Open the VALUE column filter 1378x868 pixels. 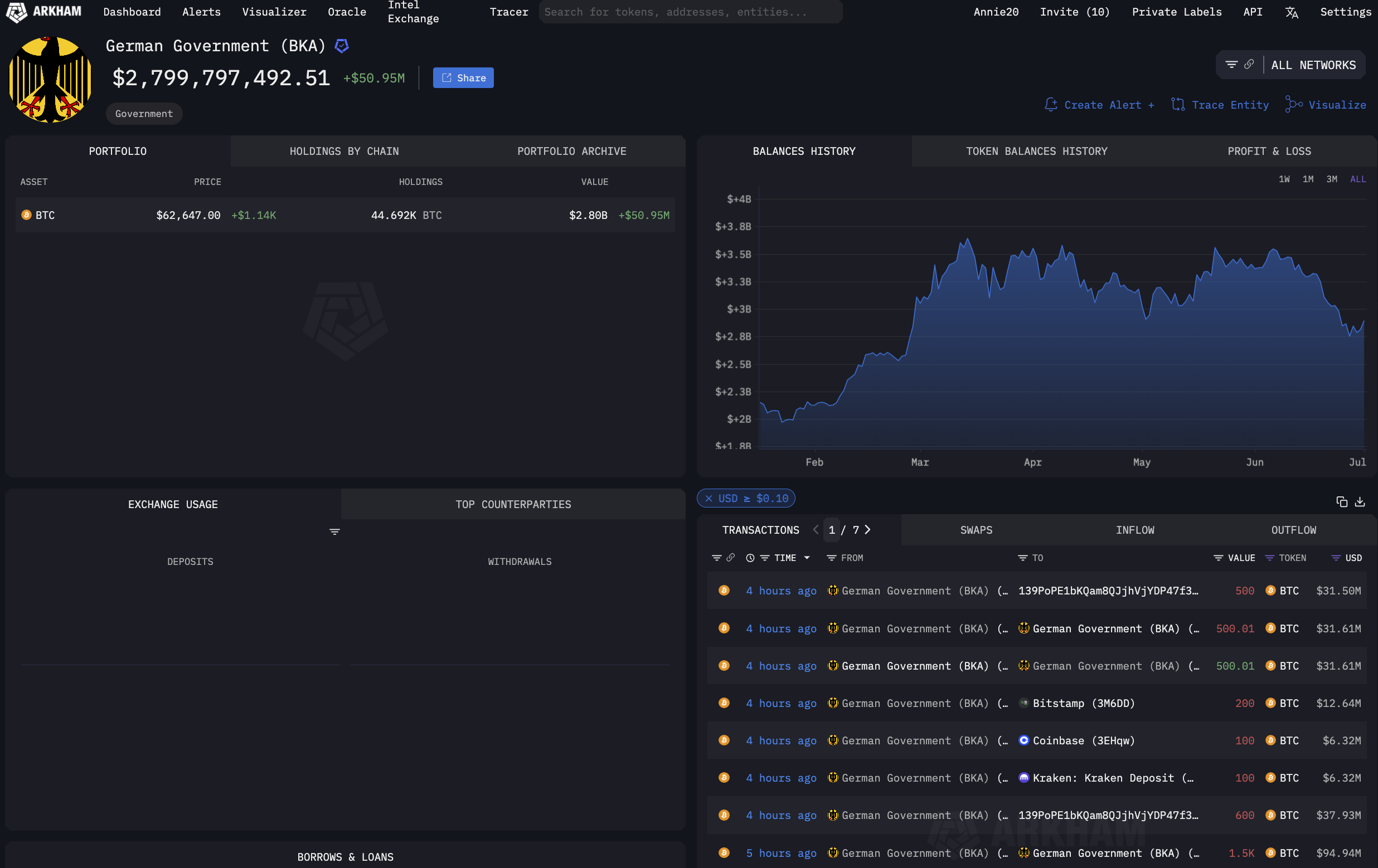coord(1219,558)
